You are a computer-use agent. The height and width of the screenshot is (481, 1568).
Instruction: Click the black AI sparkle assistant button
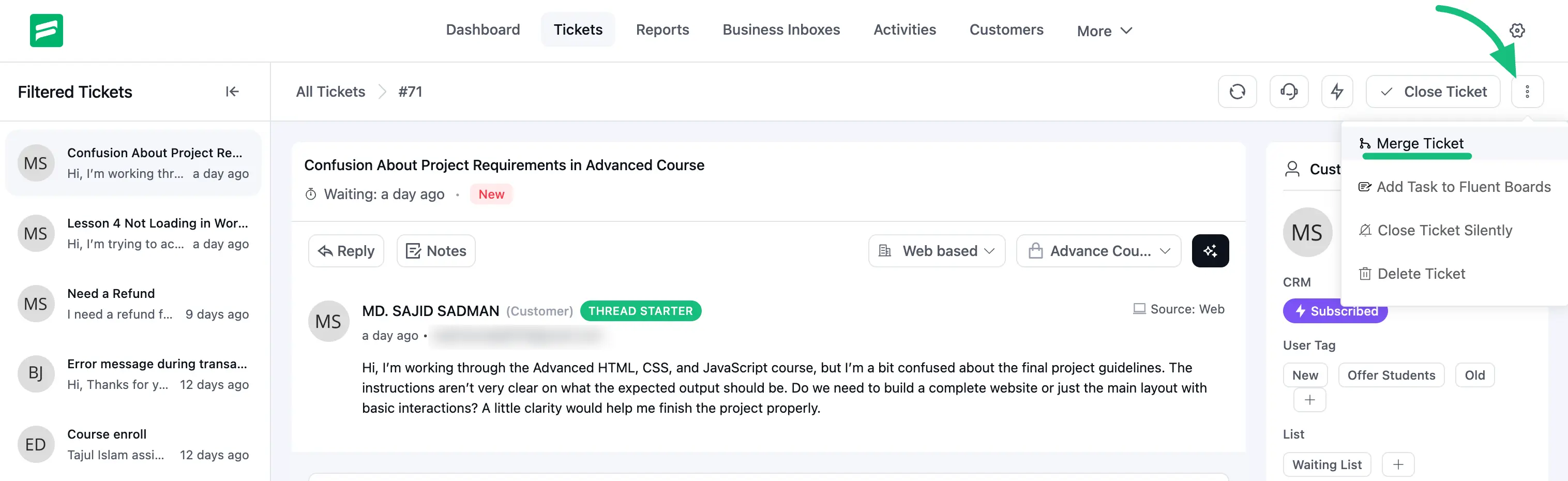[x=1210, y=250]
